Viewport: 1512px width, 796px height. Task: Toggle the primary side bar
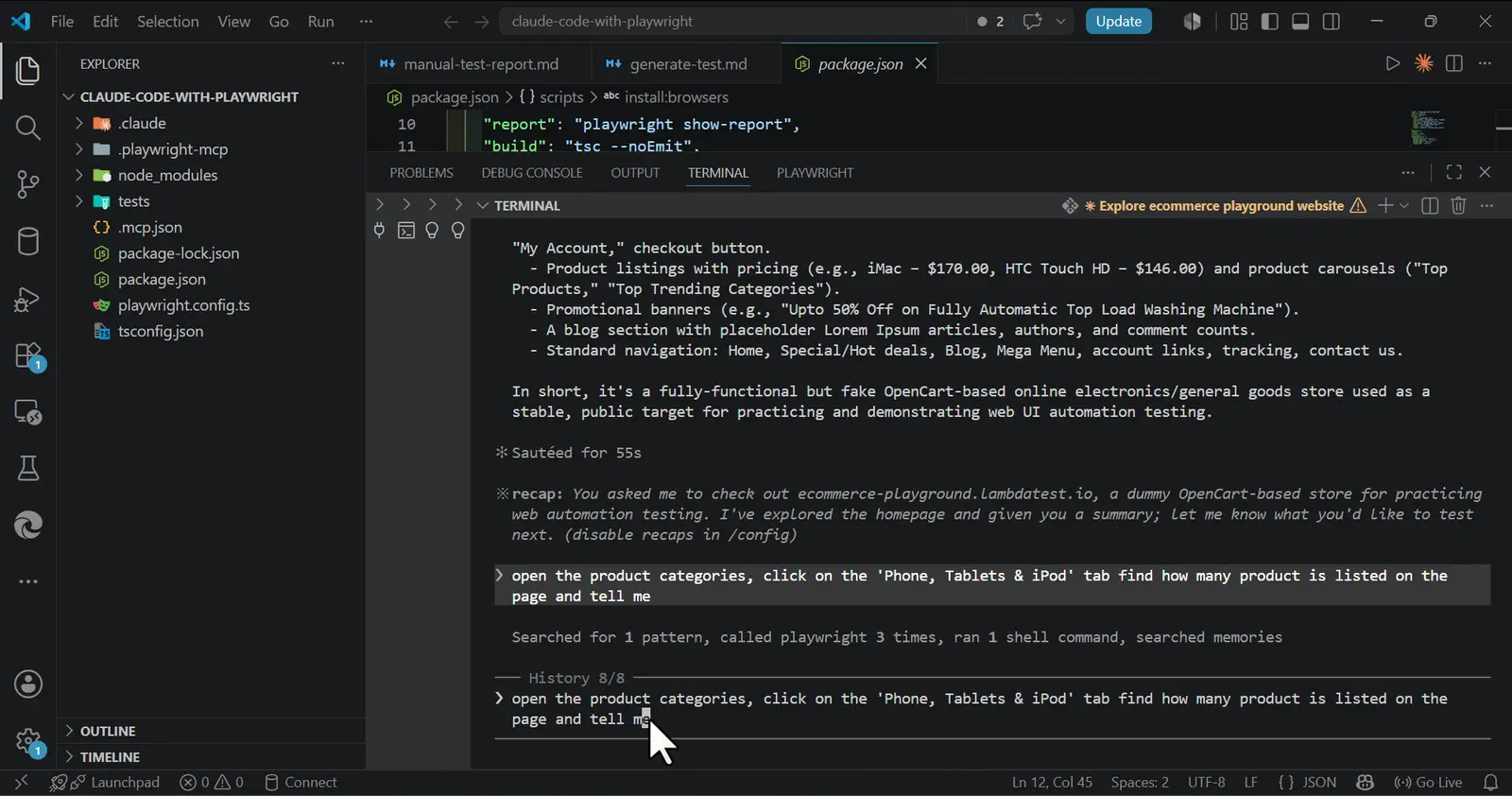[1269, 22]
